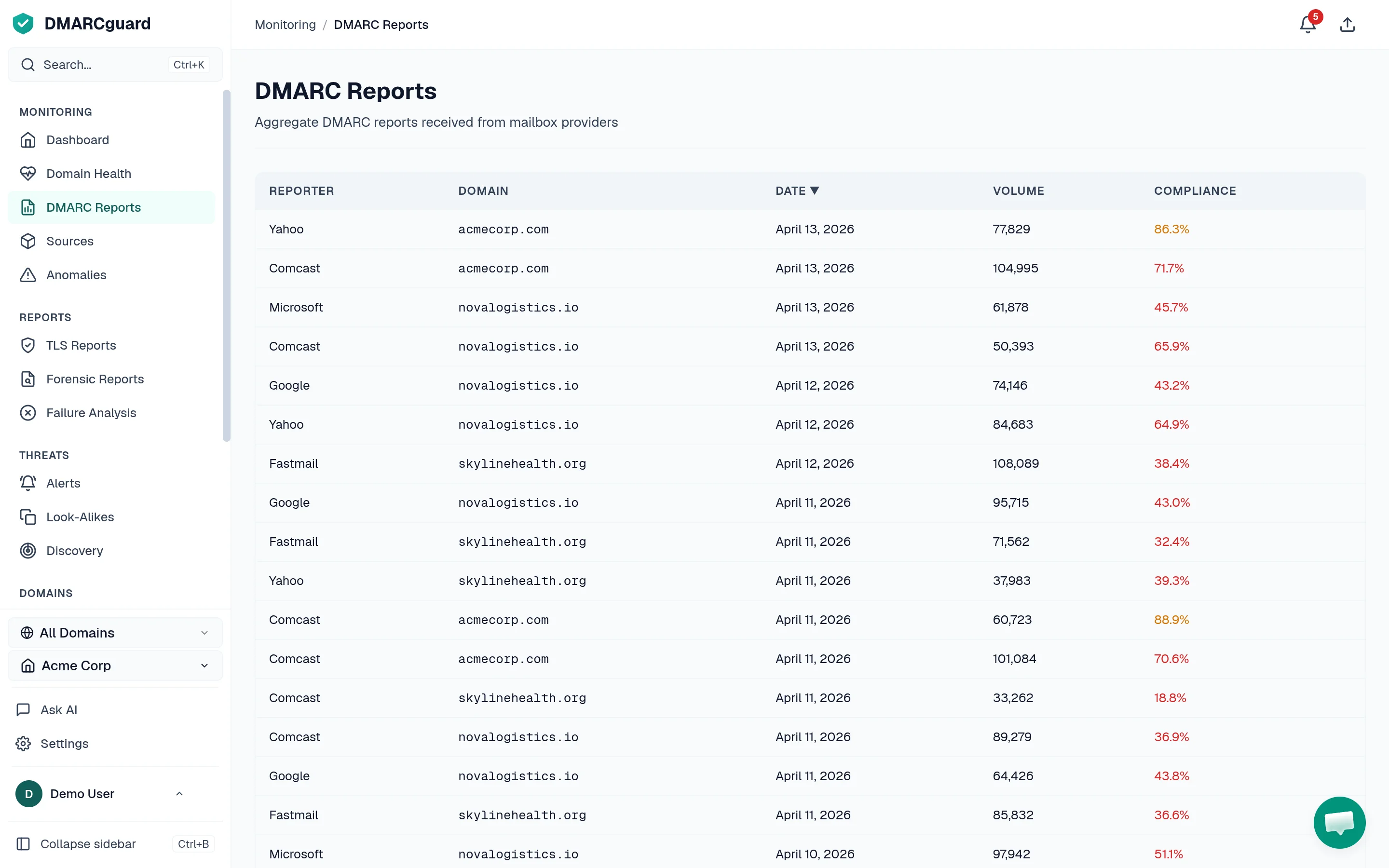Click the 51.1% compliance value

(1169, 854)
